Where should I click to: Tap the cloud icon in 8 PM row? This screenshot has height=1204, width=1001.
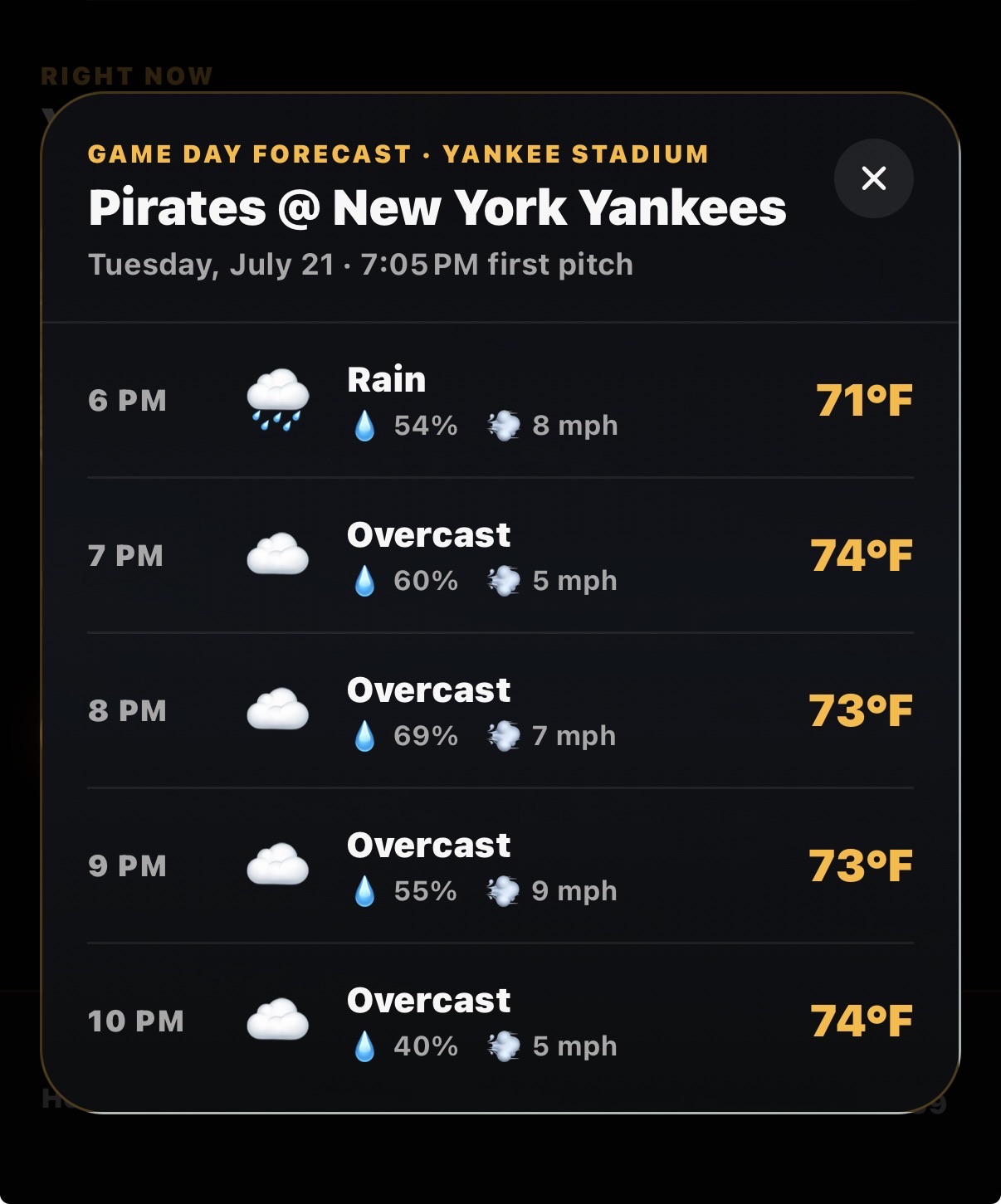(278, 710)
